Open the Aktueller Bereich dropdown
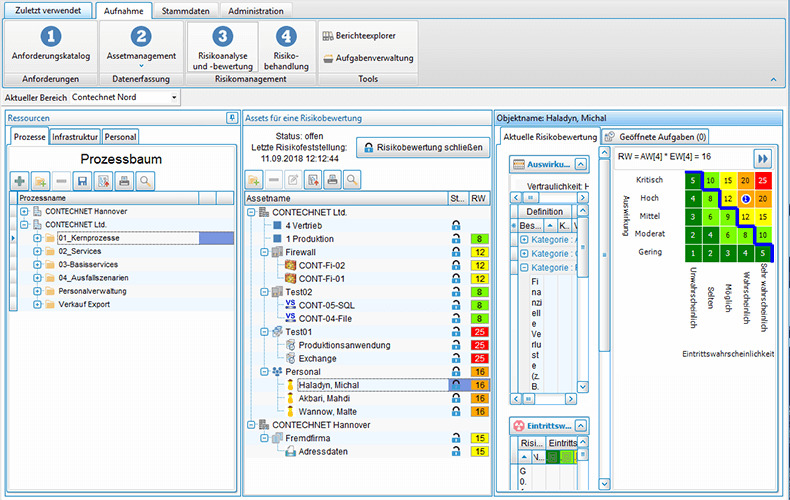 point(175,97)
